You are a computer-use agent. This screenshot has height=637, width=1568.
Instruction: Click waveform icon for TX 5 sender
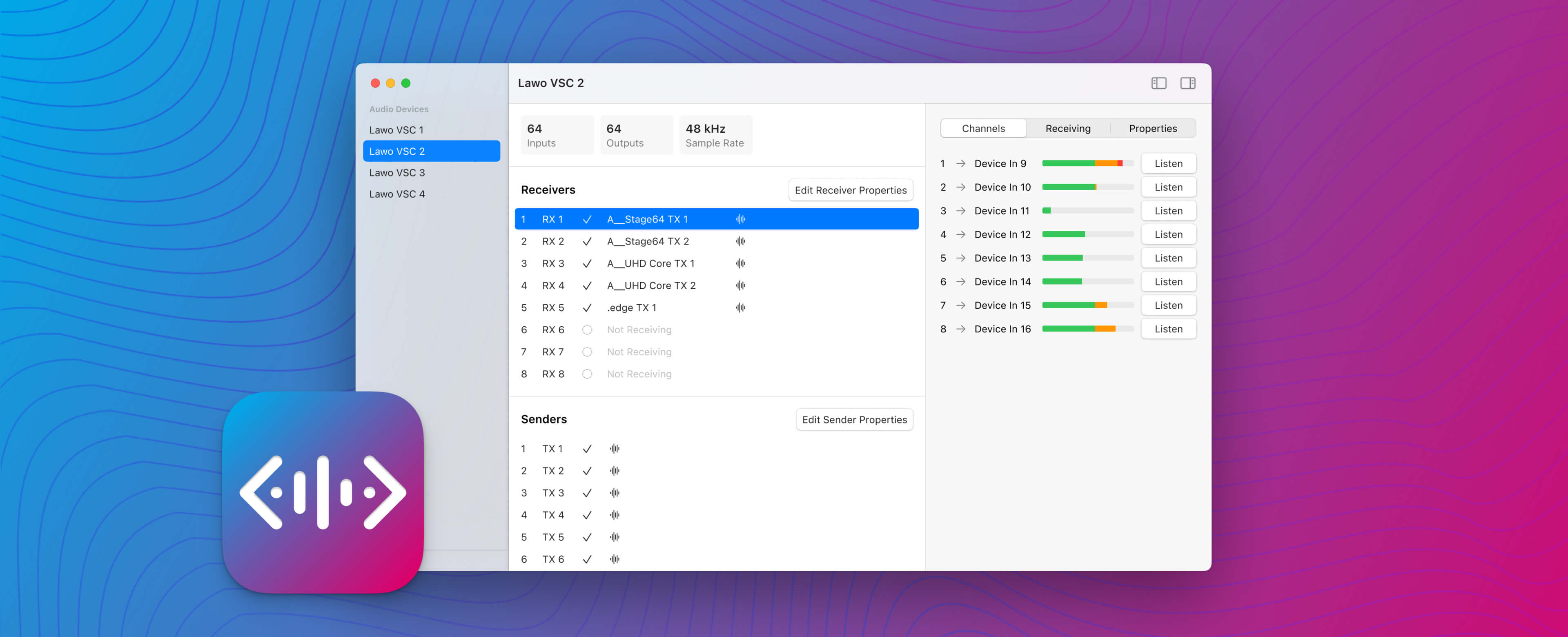pos(615,537)
